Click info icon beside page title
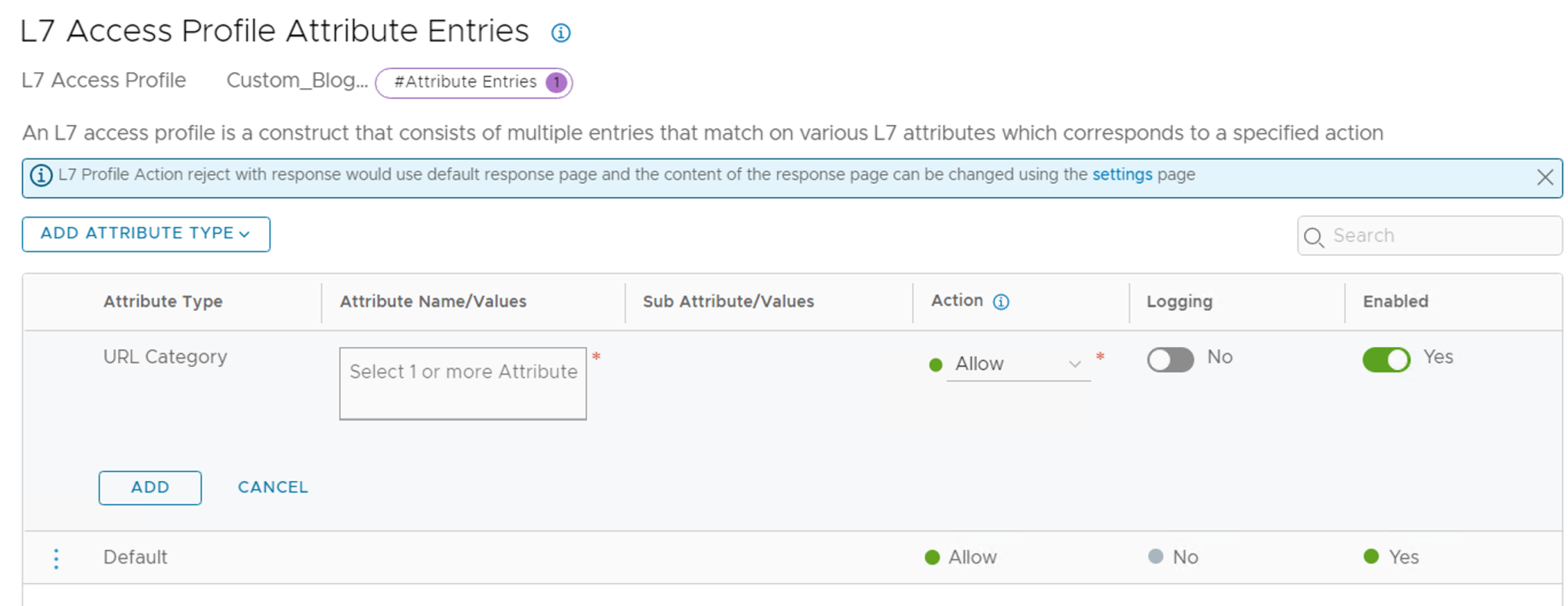Viewport: 1568px width, 606px height. coord(561,33)
